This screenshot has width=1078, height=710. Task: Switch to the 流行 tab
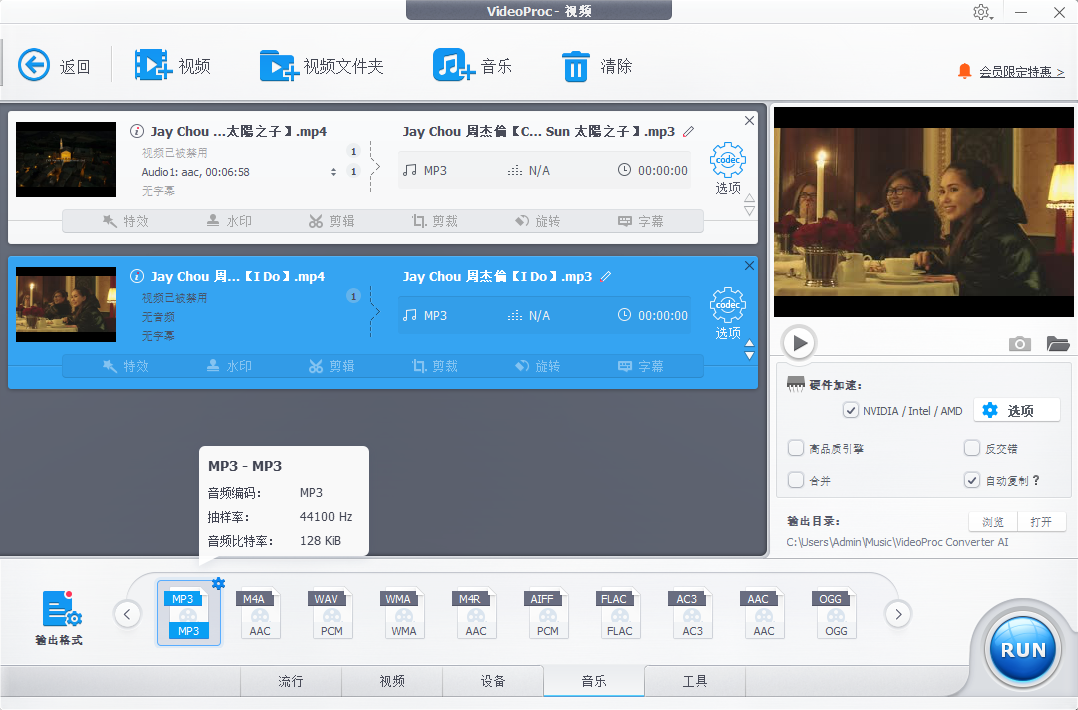click(x=291, y=681)
